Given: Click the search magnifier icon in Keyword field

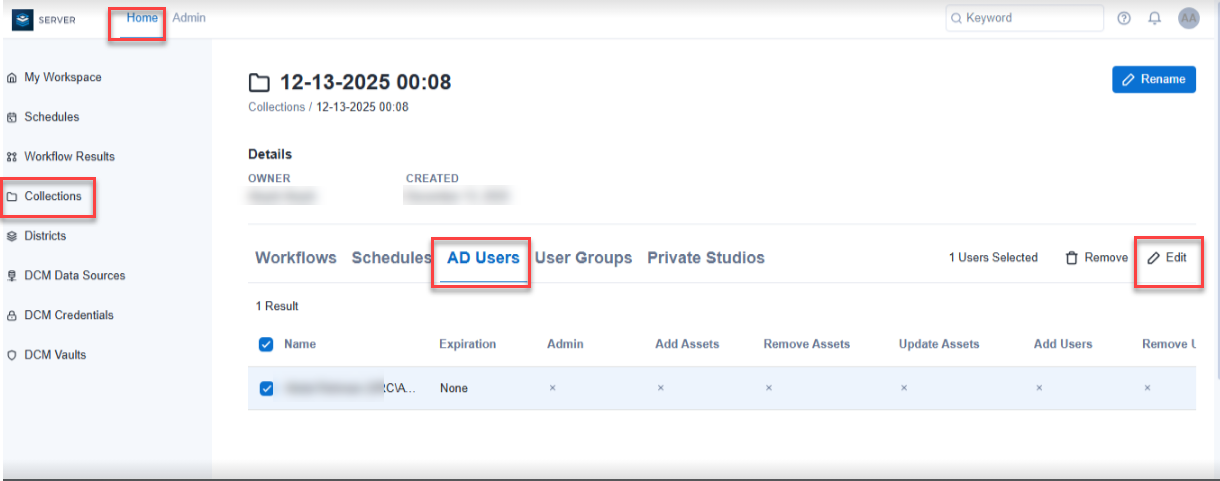Looking at the screenshot, I should coord(956,18).
